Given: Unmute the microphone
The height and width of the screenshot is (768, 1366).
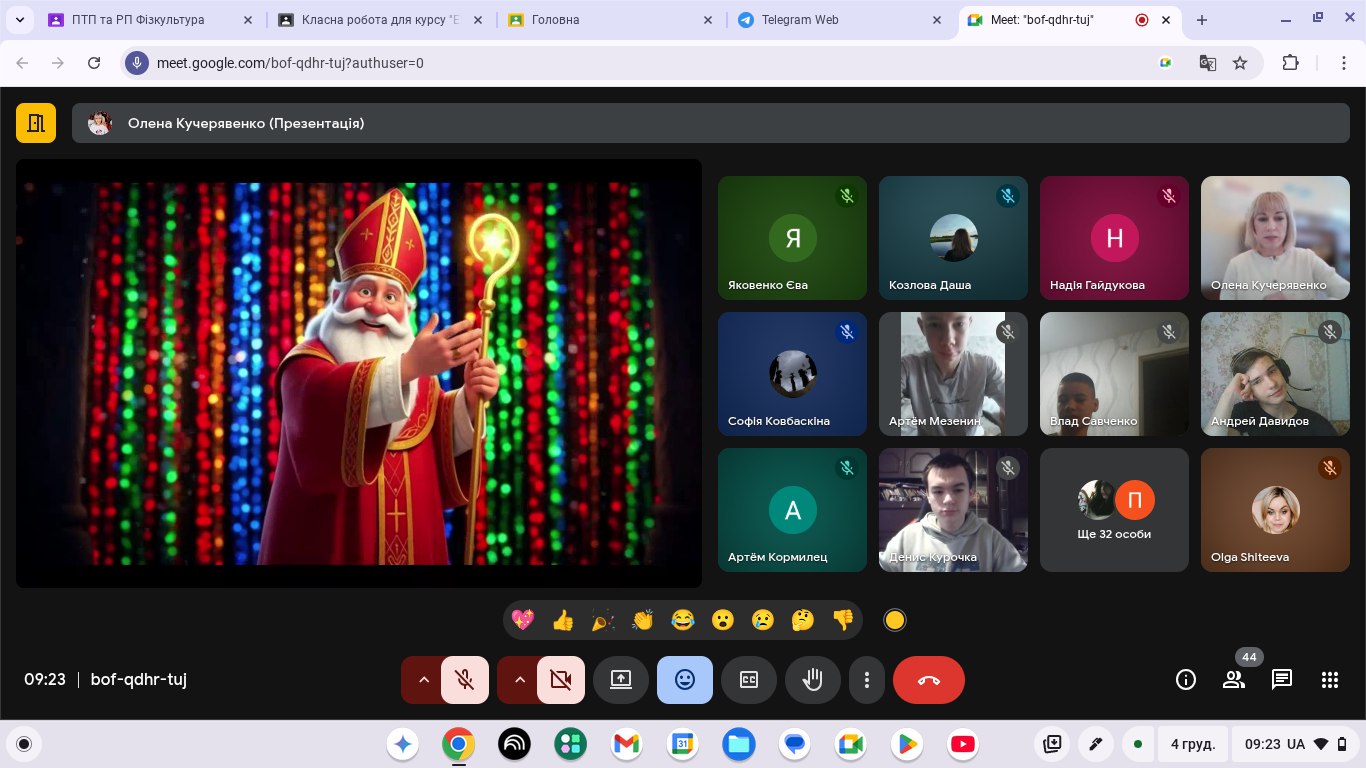Looking at the screenshot, I should 464,680.
